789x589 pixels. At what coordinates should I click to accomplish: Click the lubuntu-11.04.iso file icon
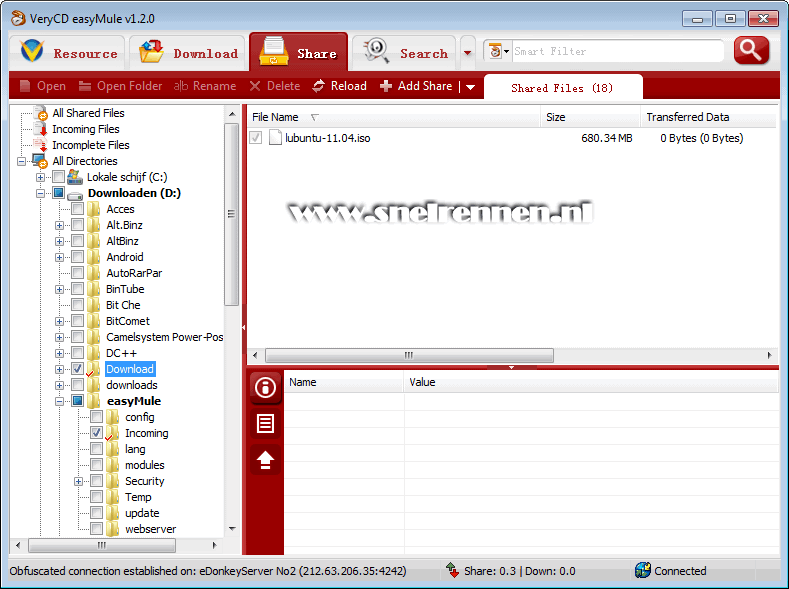(275, 137)
